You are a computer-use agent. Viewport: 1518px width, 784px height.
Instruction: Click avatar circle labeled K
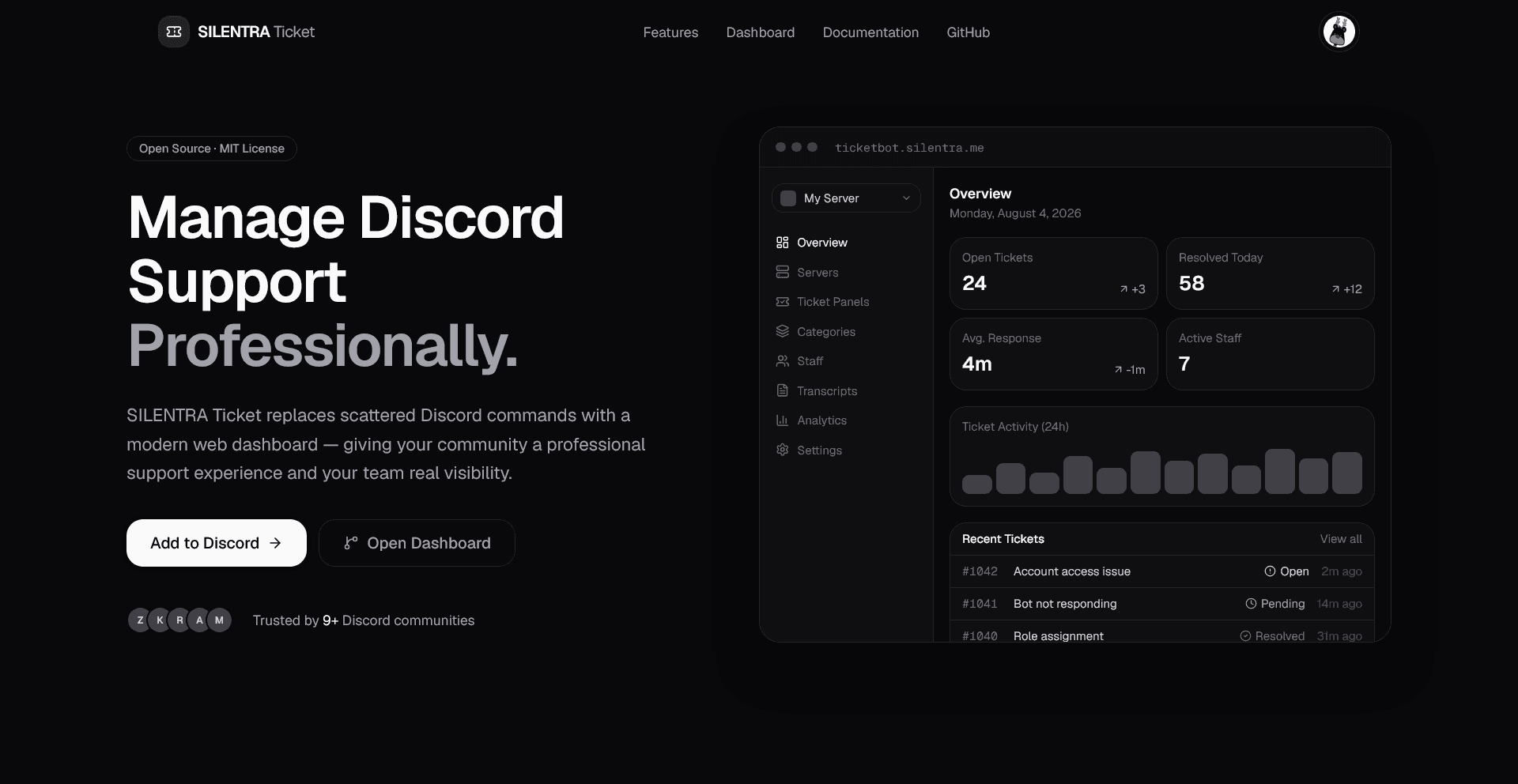160,620
